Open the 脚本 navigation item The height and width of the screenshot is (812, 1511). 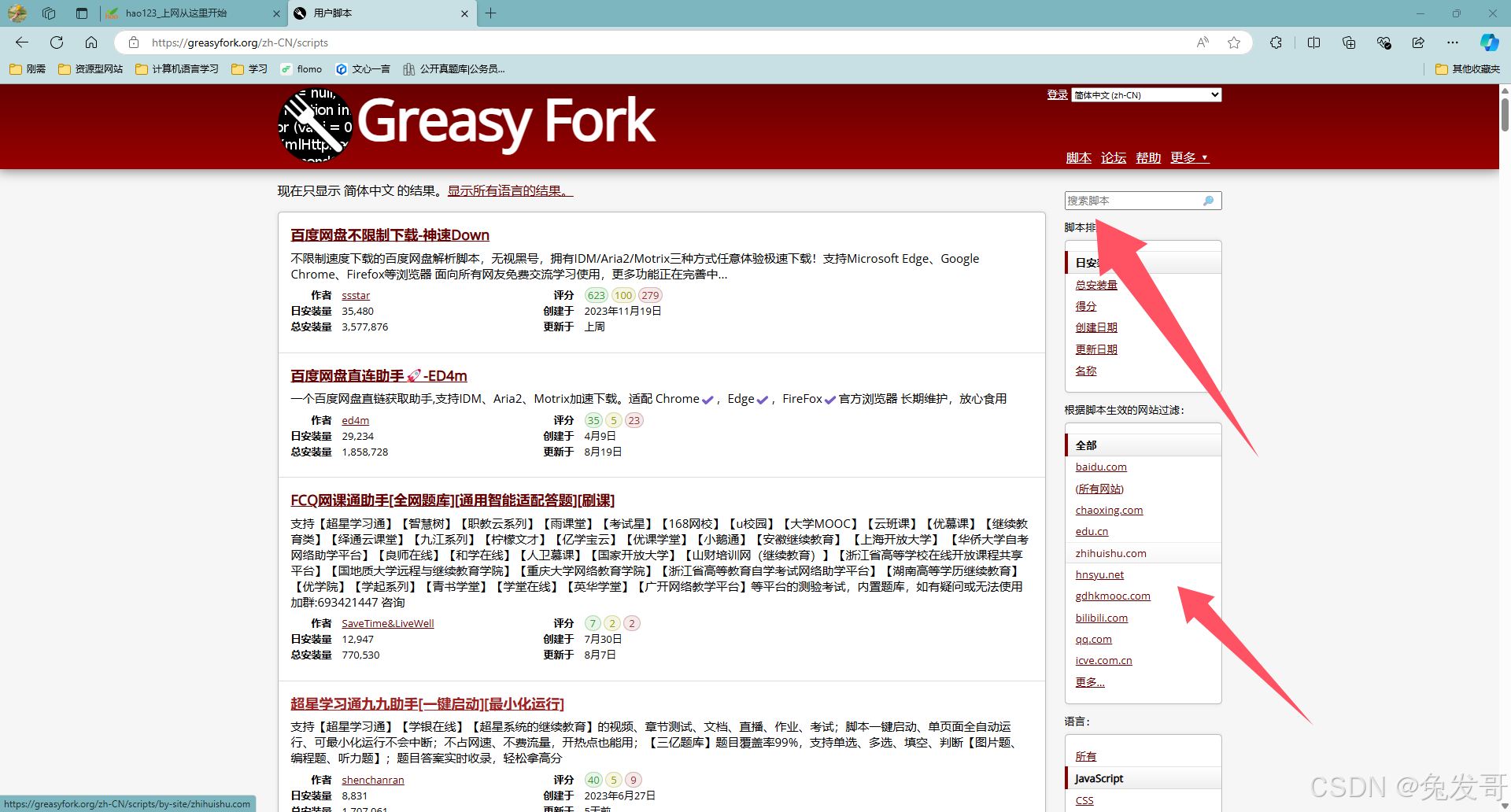click(1078, 157)
